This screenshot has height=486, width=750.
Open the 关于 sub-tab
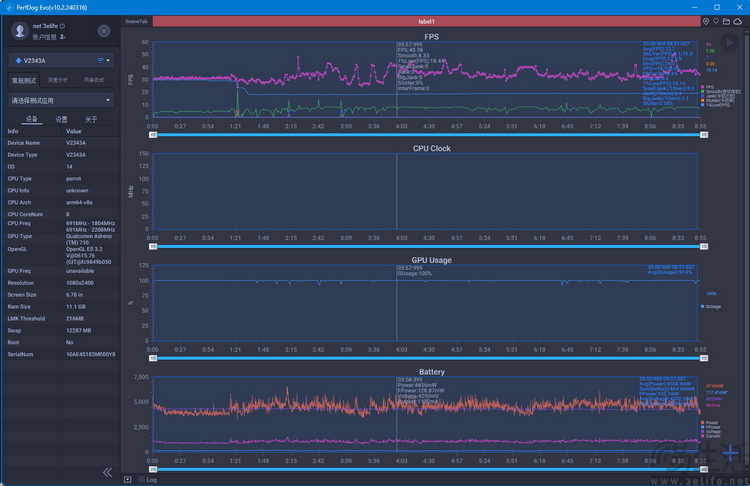coord(91,119)
